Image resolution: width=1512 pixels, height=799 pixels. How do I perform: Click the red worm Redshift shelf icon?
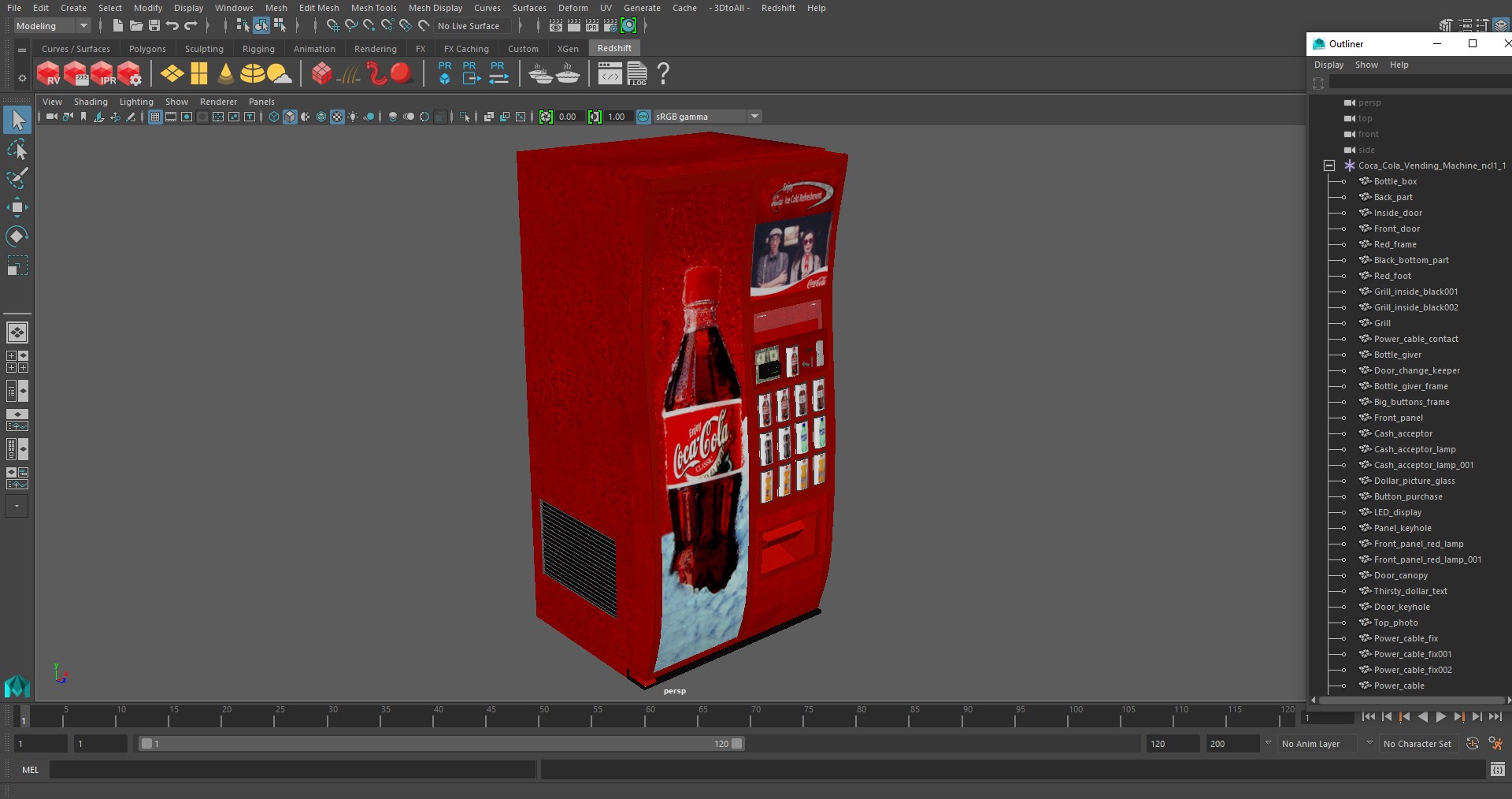click(x=376, y=73)
